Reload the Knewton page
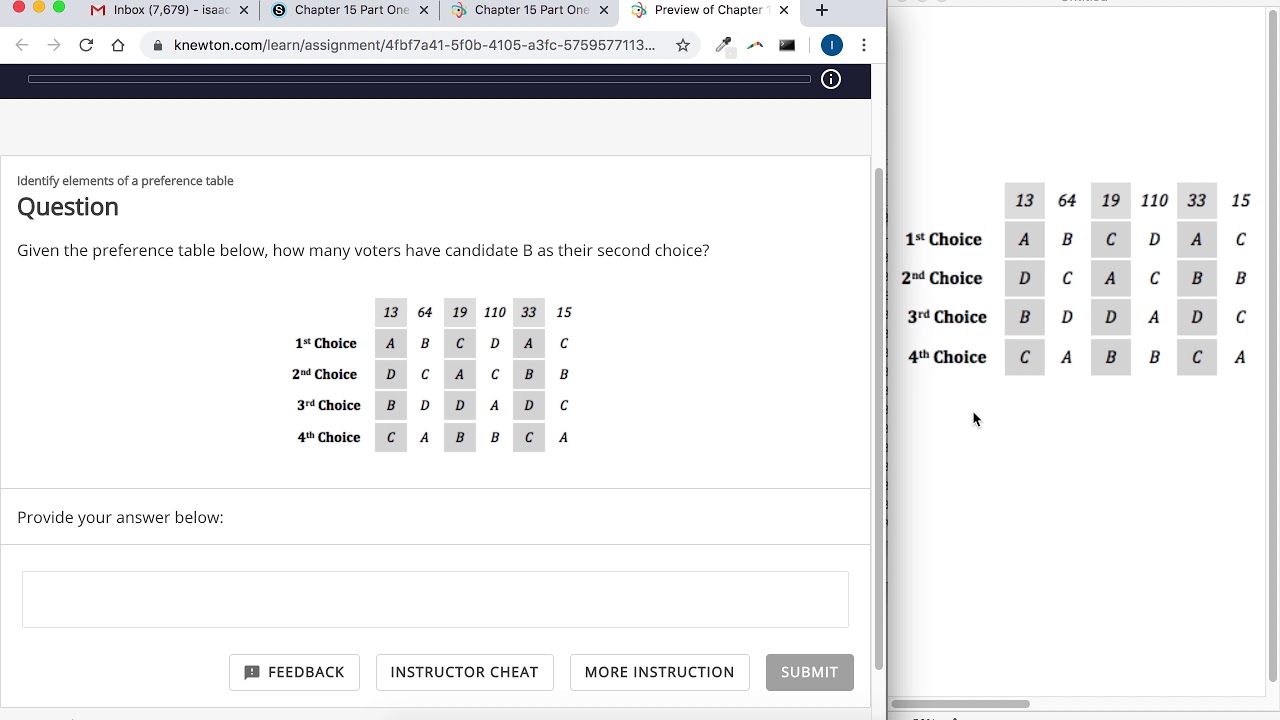This screenshot has height=720, width=1280. click(86, 45)
